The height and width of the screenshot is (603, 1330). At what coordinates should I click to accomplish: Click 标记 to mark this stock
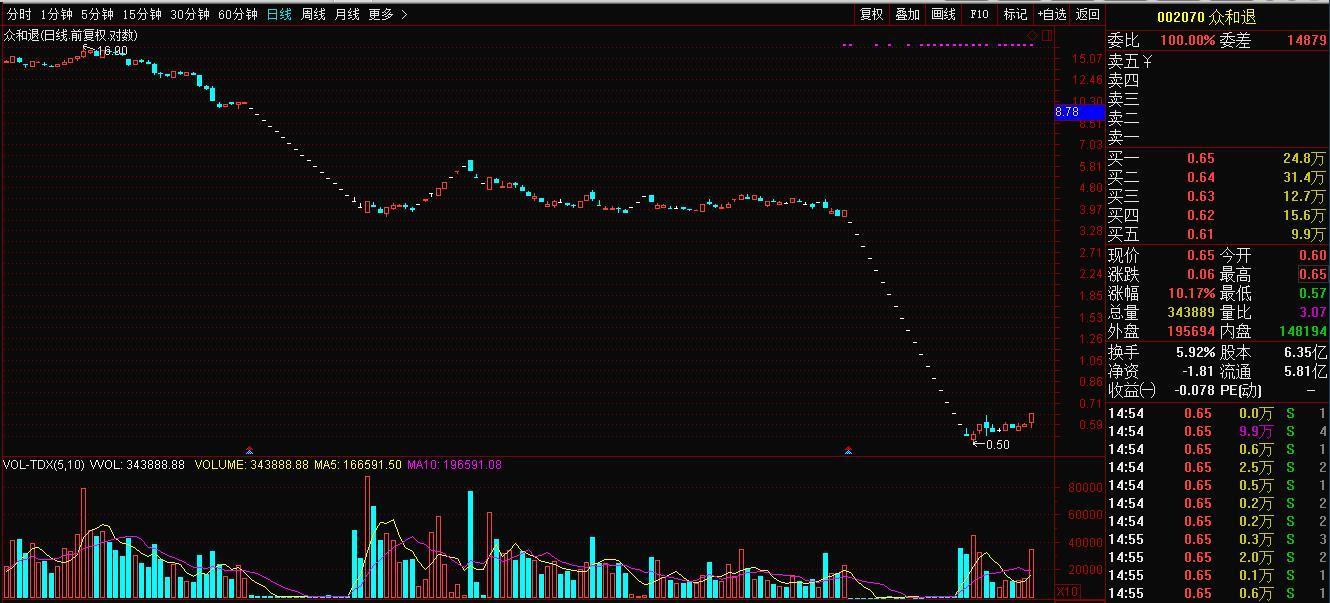(1015, 14)
